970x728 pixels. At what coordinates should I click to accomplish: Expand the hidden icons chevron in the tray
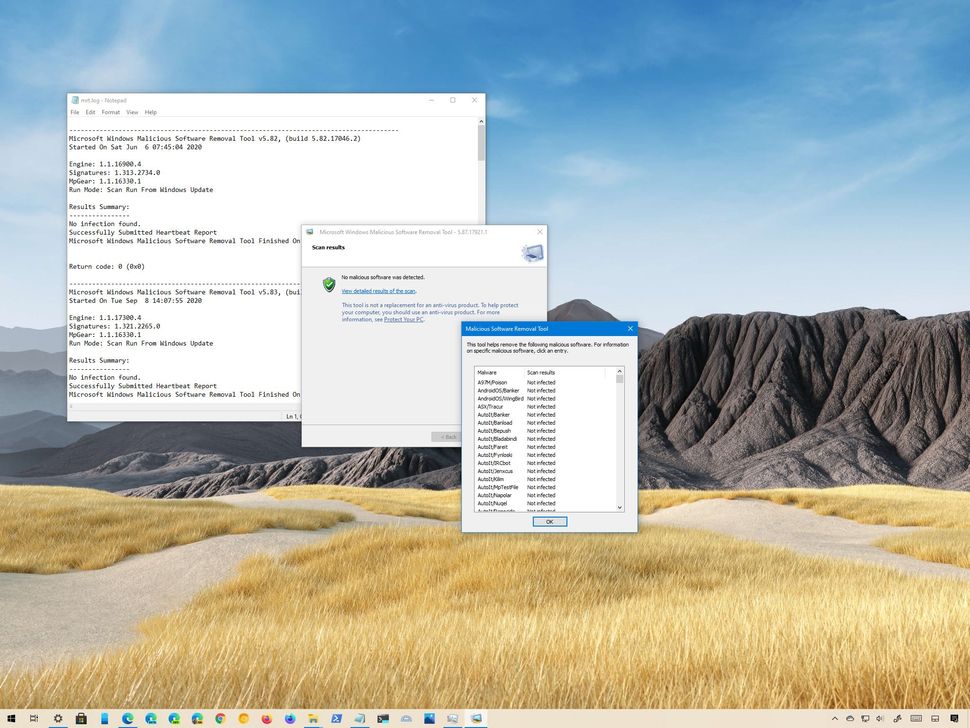click(x=835, y=719)
